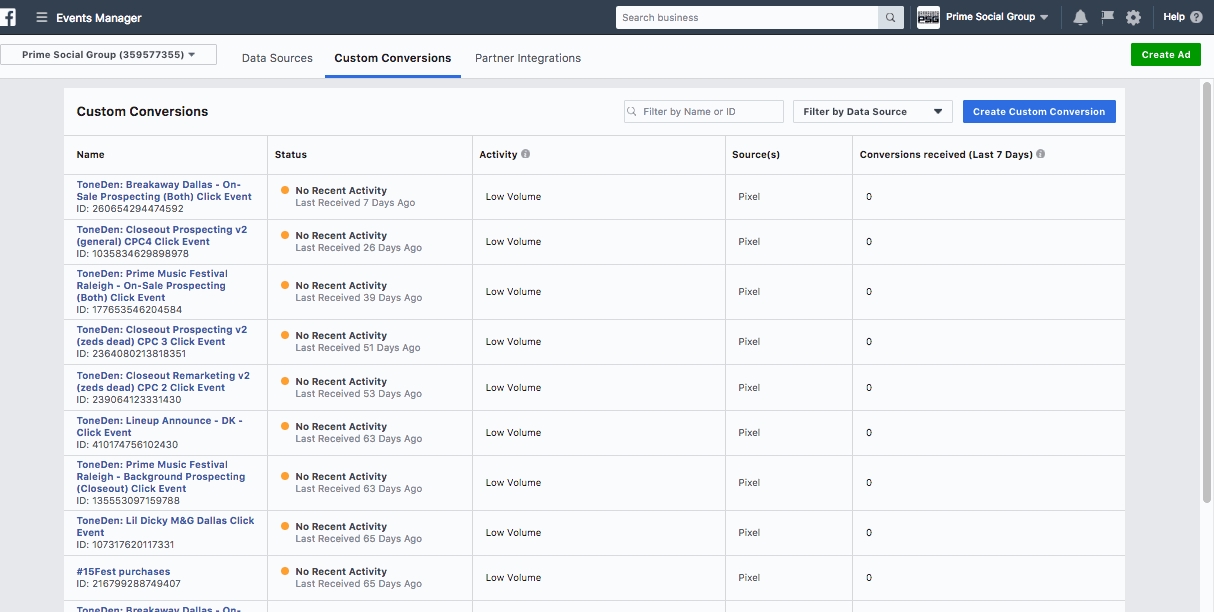1214x612 pixels.
Task: Click status 'Last Received 7 Days Ago'
Action: pos(355,203)
